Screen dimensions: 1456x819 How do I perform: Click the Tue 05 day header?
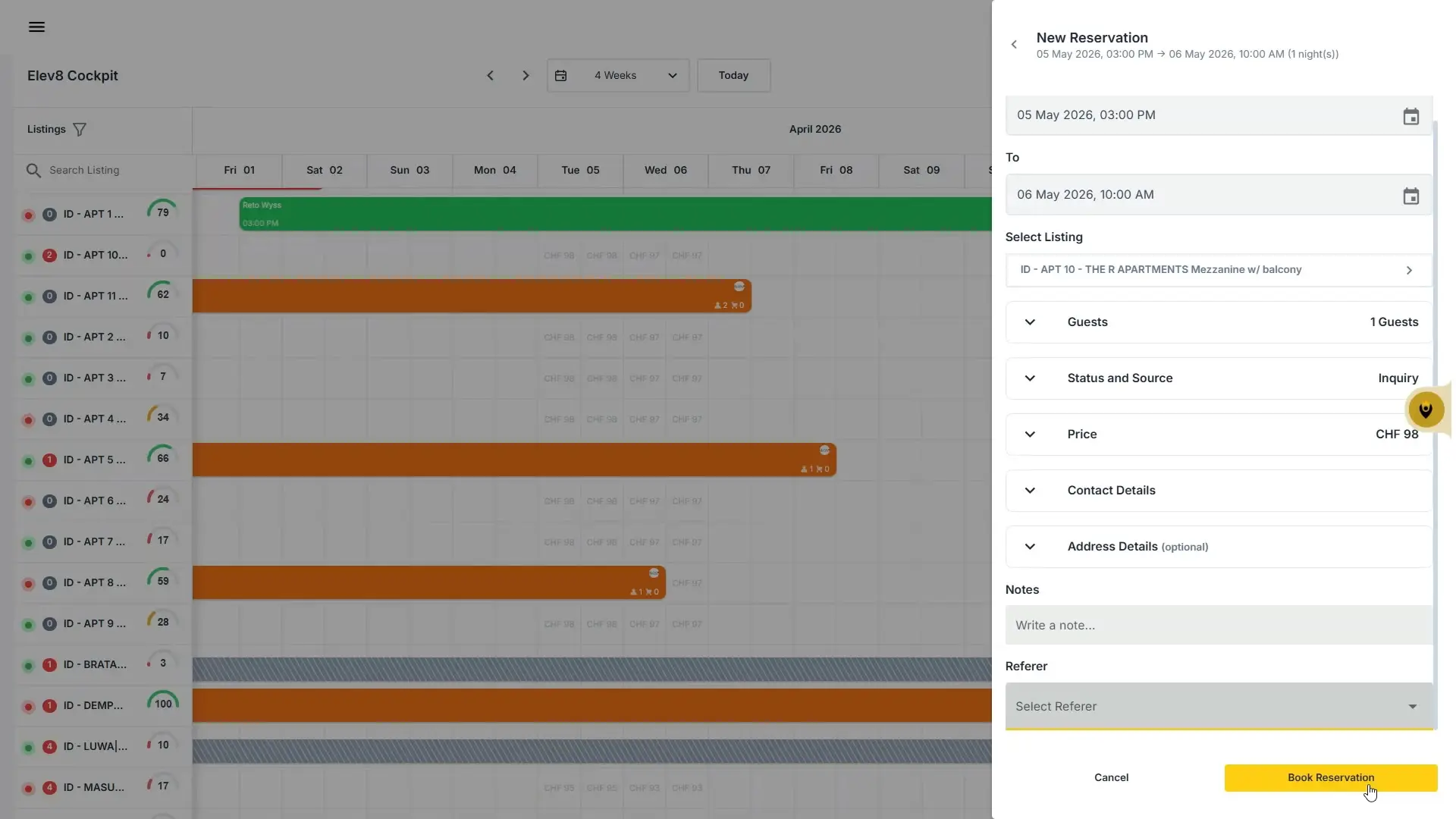point(580,171)
